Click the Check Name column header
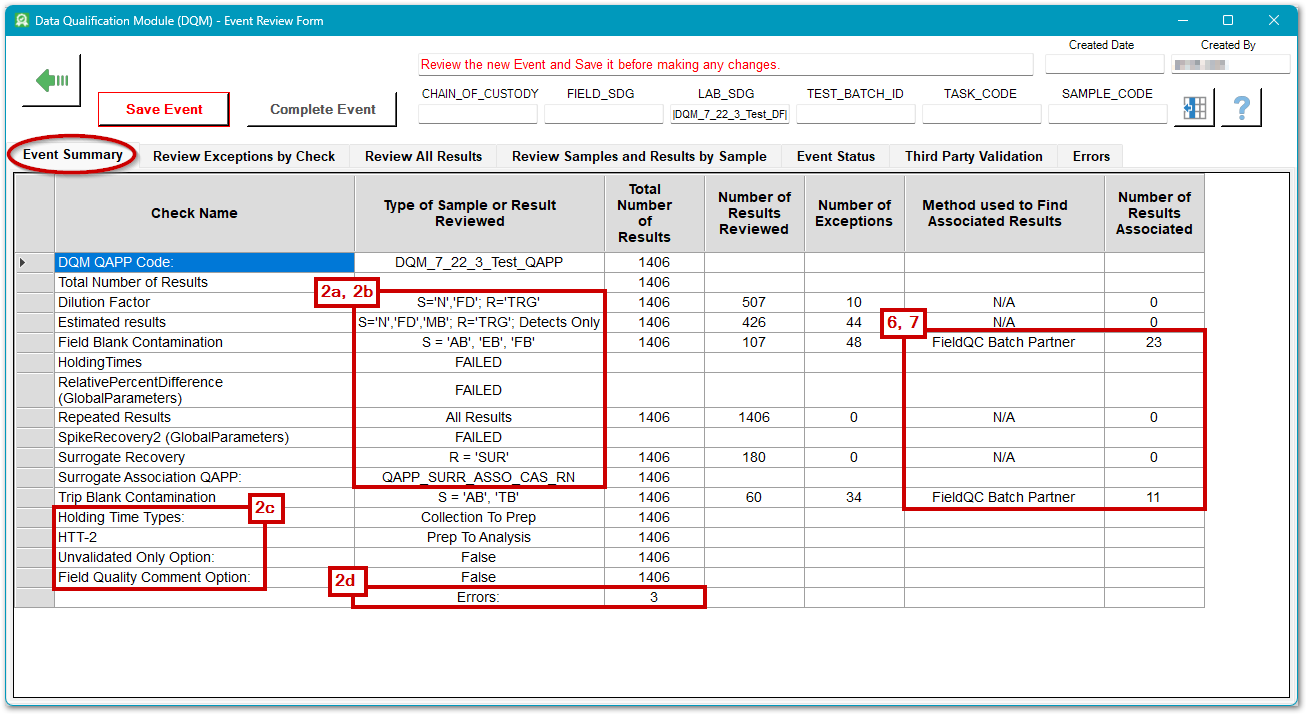The height and width of the screenshot is (715, 1307). 194,213
